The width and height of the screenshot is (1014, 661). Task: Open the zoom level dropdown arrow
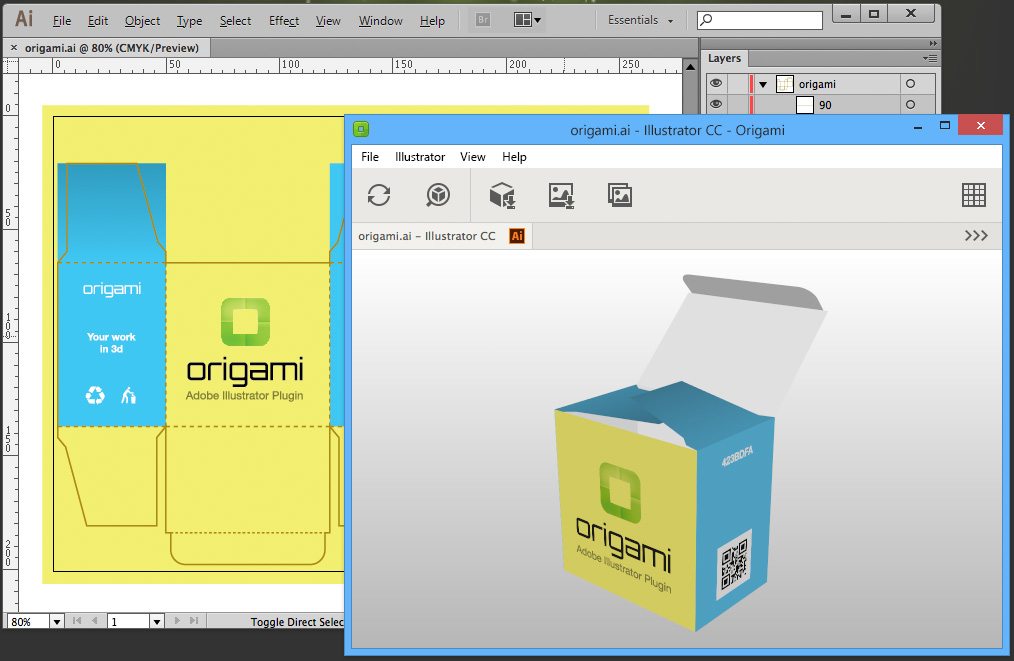(57, 622)
